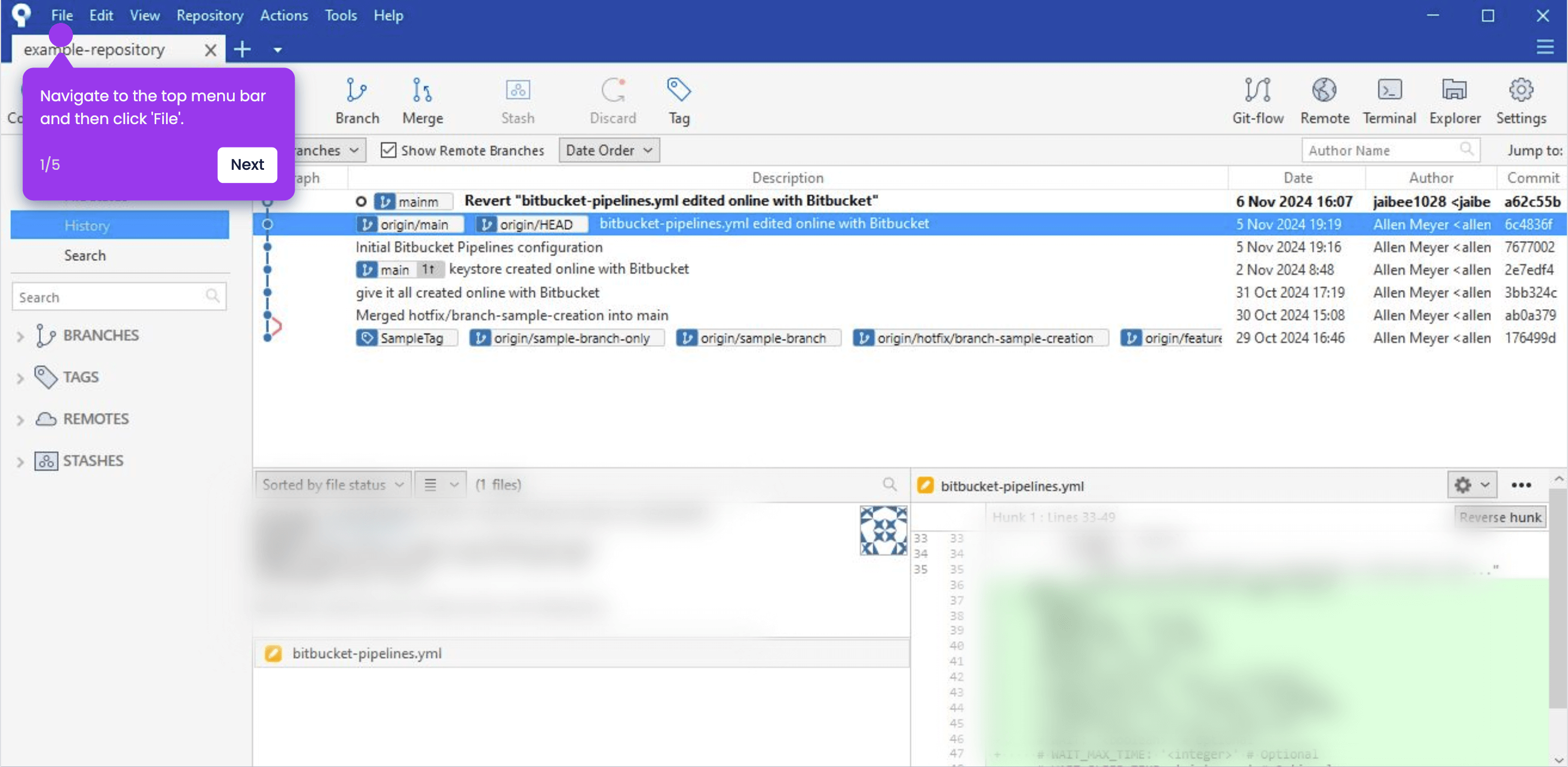
Task: Click the Author Name input field
Action: pyautogui.click(x=1391, y=150)
